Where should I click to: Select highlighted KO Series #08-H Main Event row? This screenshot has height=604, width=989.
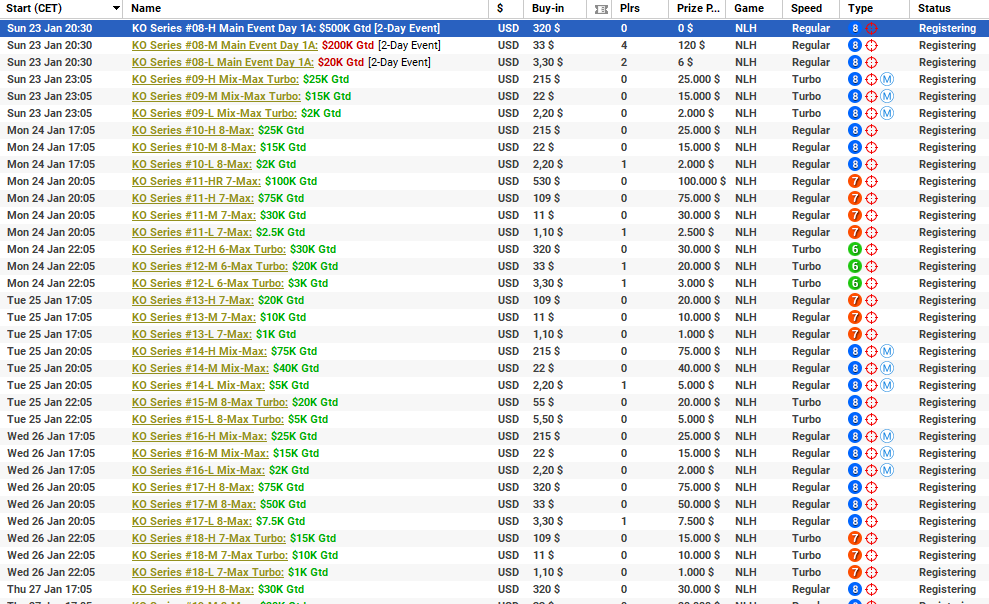point(494,28)
